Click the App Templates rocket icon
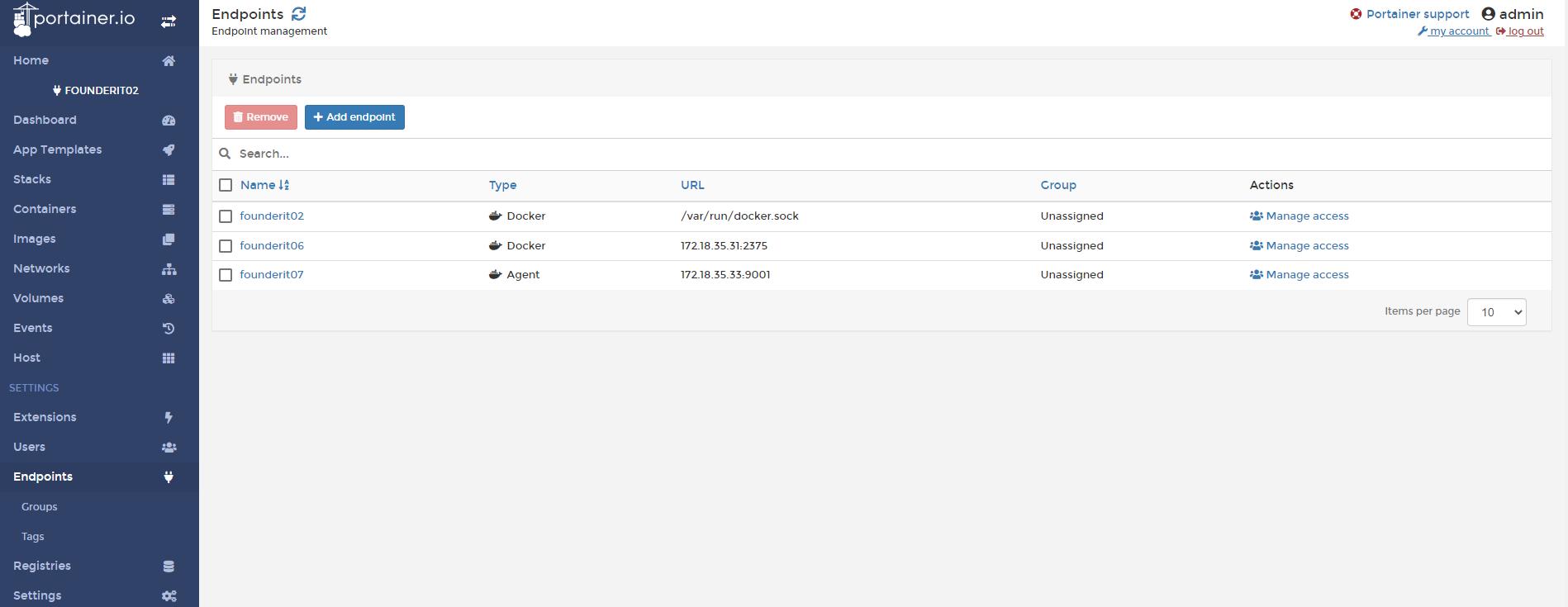Viewport: 1568px width, 607px height. pyautogui.click(x=169, y=150)
